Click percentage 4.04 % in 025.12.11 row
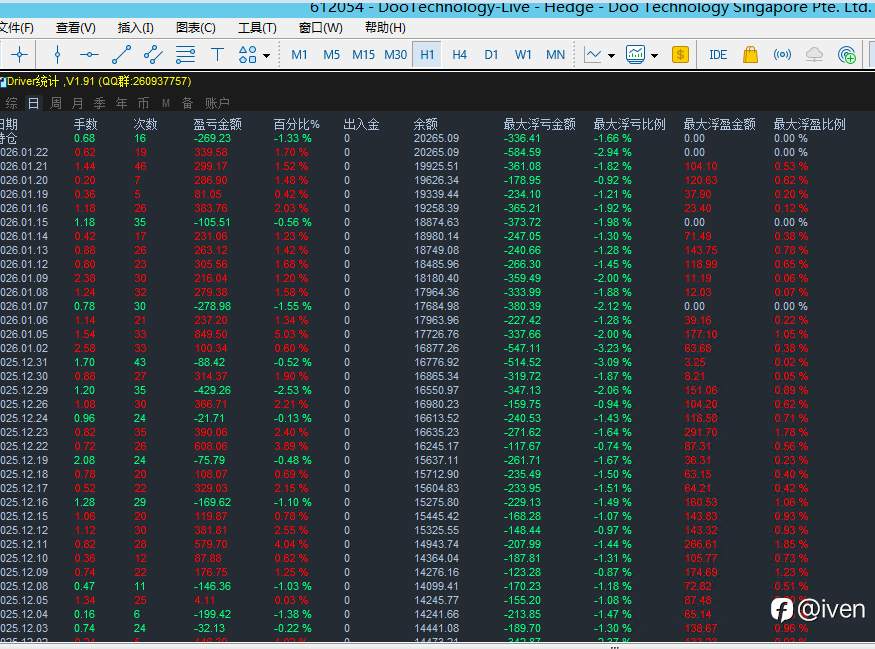875x649 pixels. coord(291,544)
